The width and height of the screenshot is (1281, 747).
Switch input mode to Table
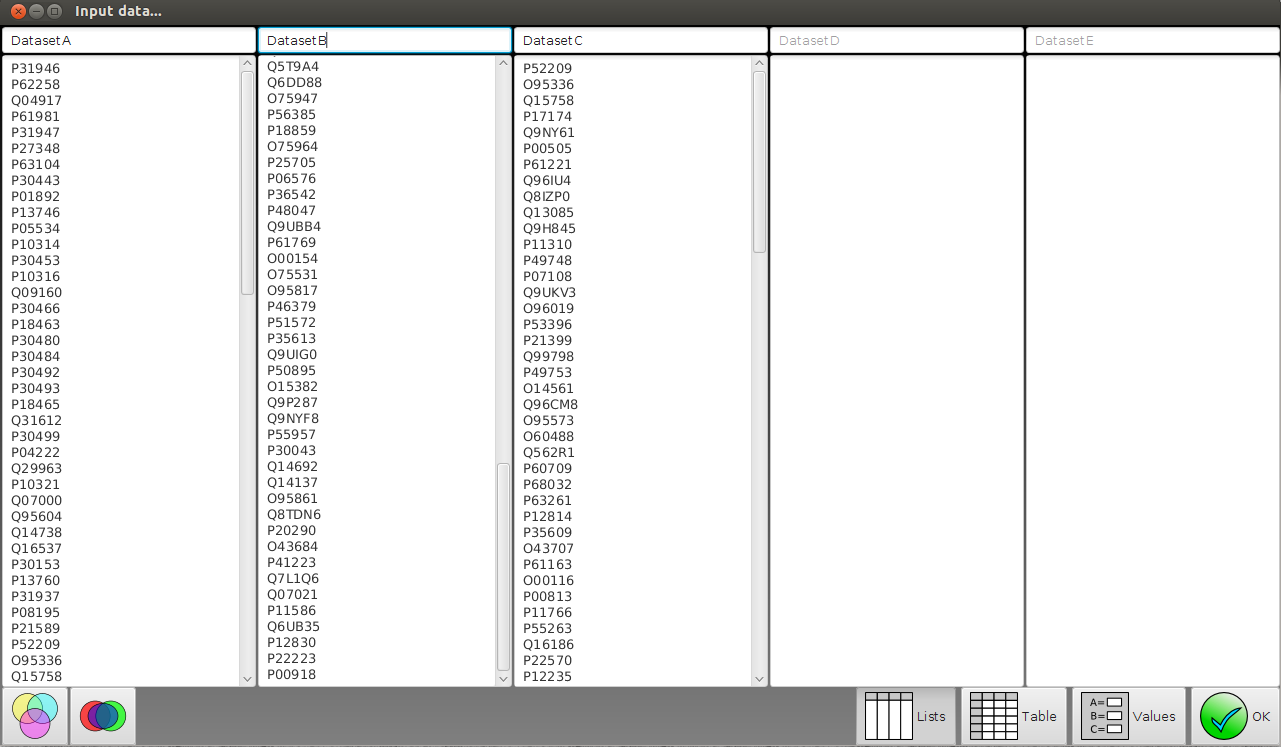pyautogui.click(x=1014, y=716)
